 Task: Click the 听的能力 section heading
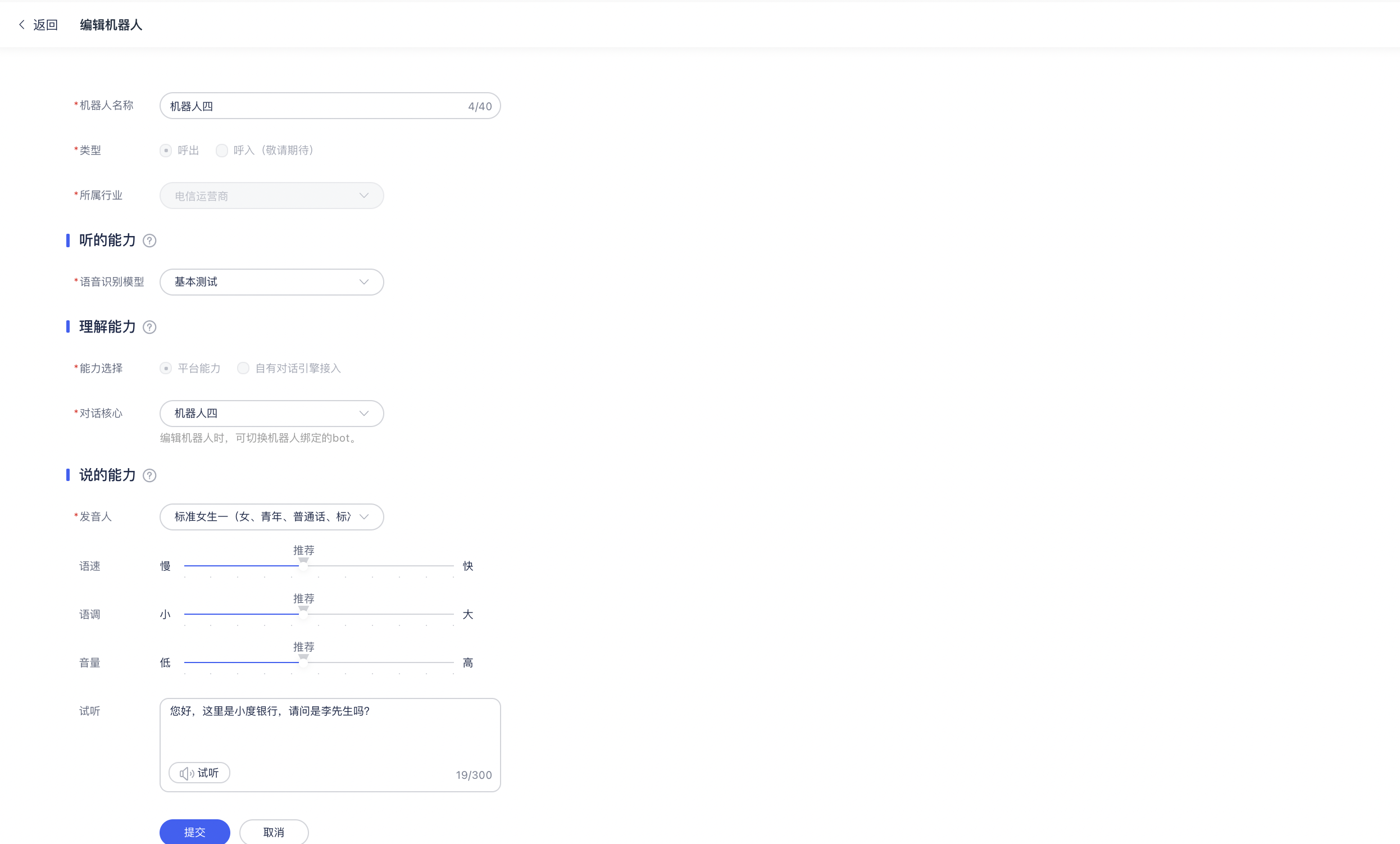coord(107,241)
